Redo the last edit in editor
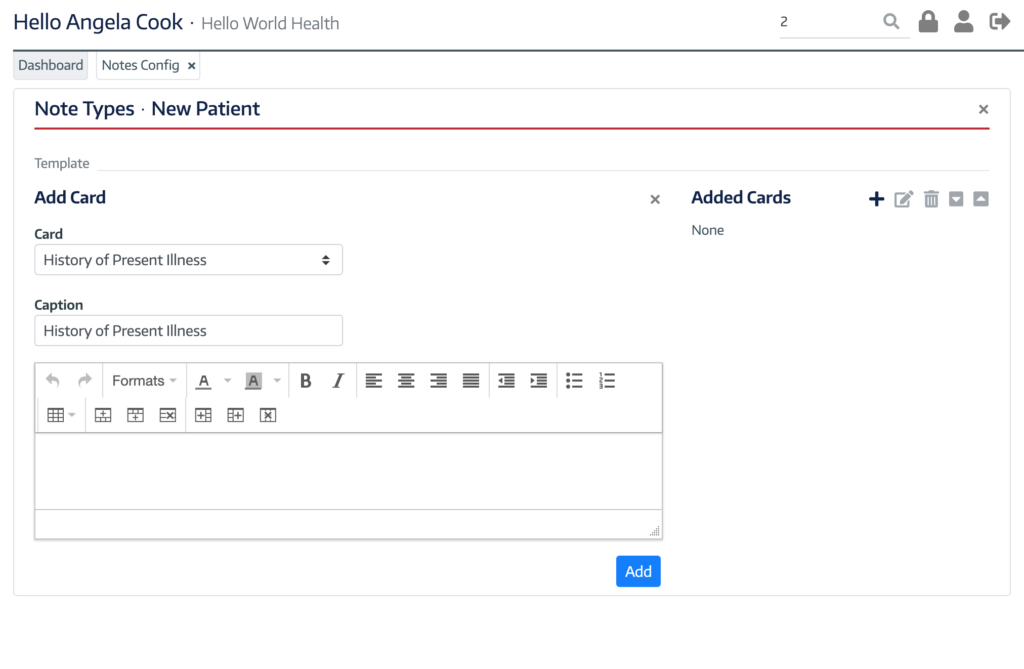Image resolution: width=1024 pixels, height=669 pixels. point(85,380)
